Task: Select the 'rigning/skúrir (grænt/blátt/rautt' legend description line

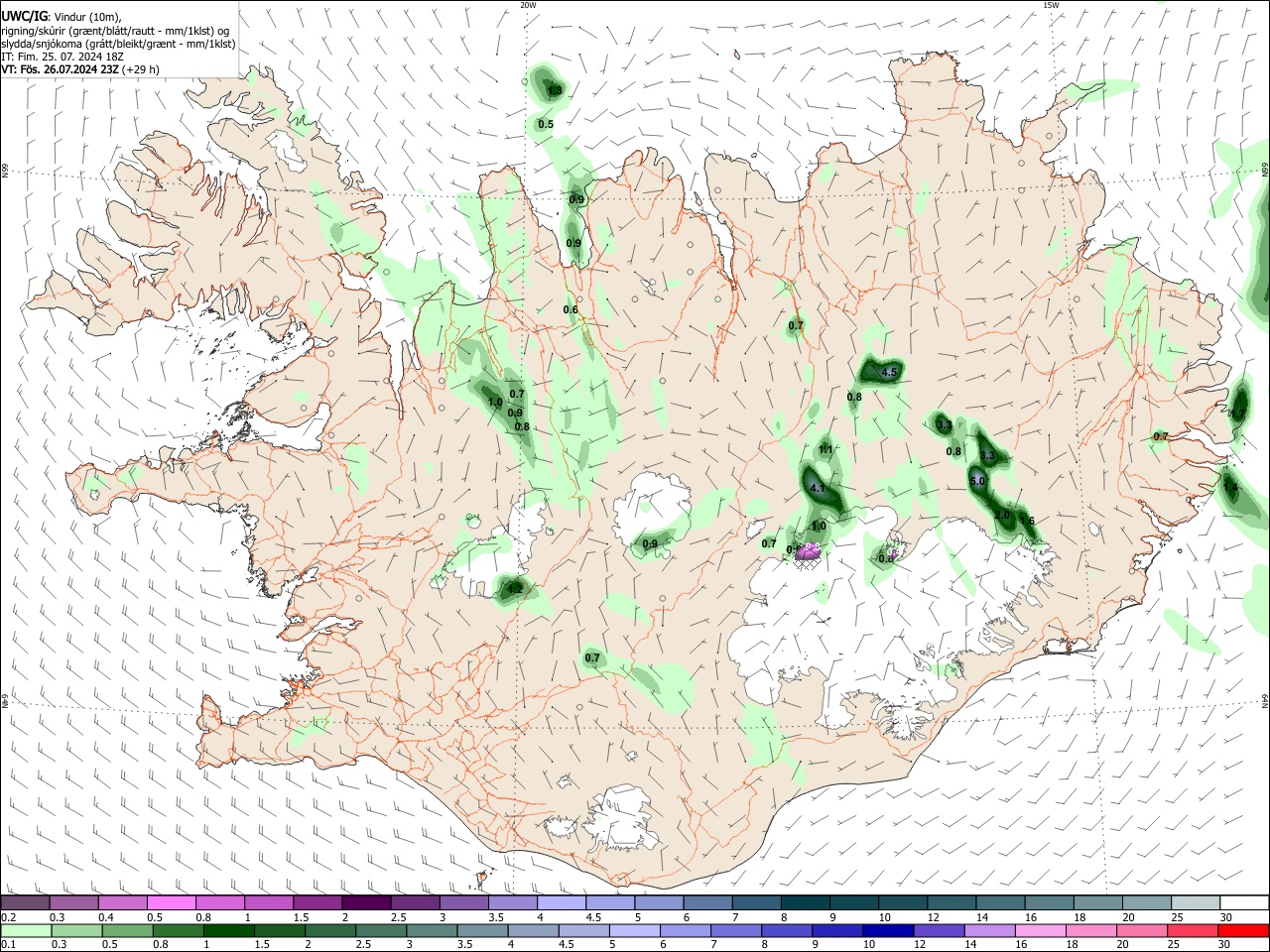Action: pyautogui.click(x=116, y=31)
